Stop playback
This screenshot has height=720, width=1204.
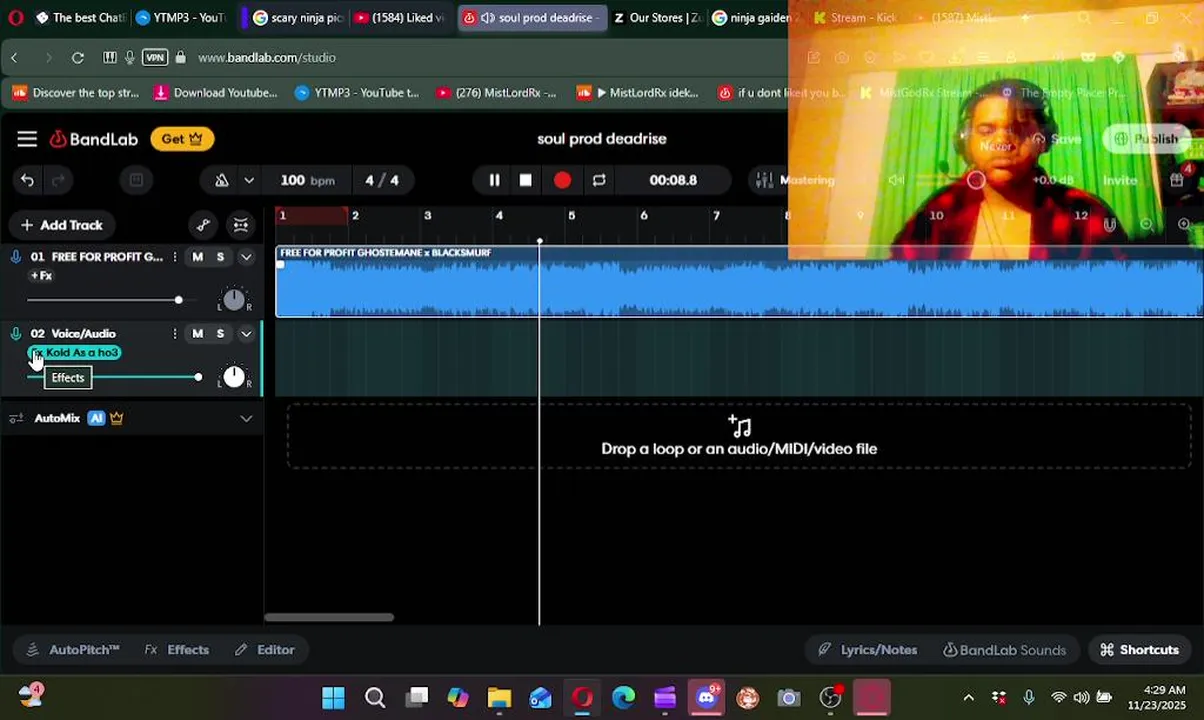(526, 180)
